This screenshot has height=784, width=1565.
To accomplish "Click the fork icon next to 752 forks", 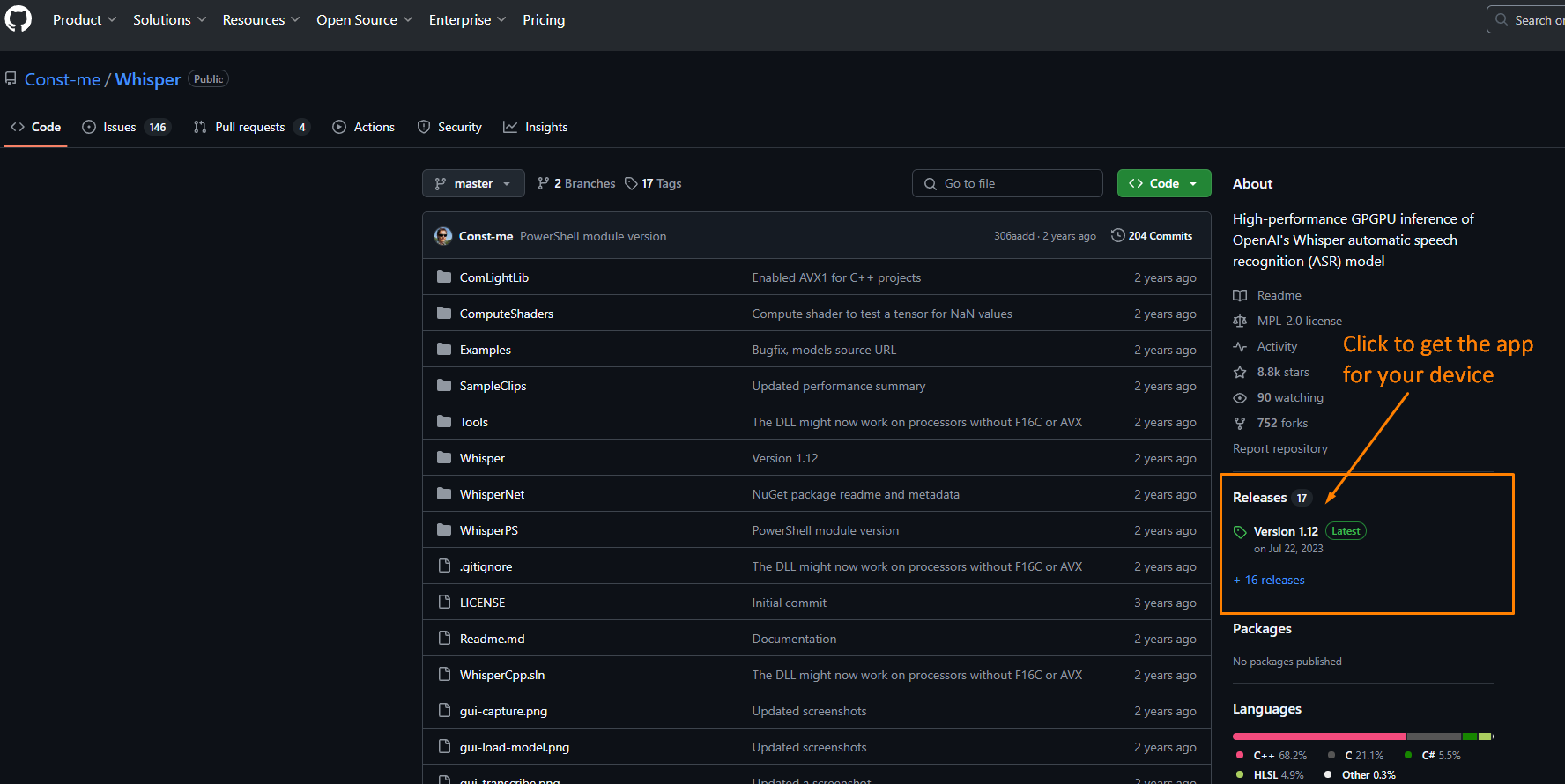I will click(1240, 423).
